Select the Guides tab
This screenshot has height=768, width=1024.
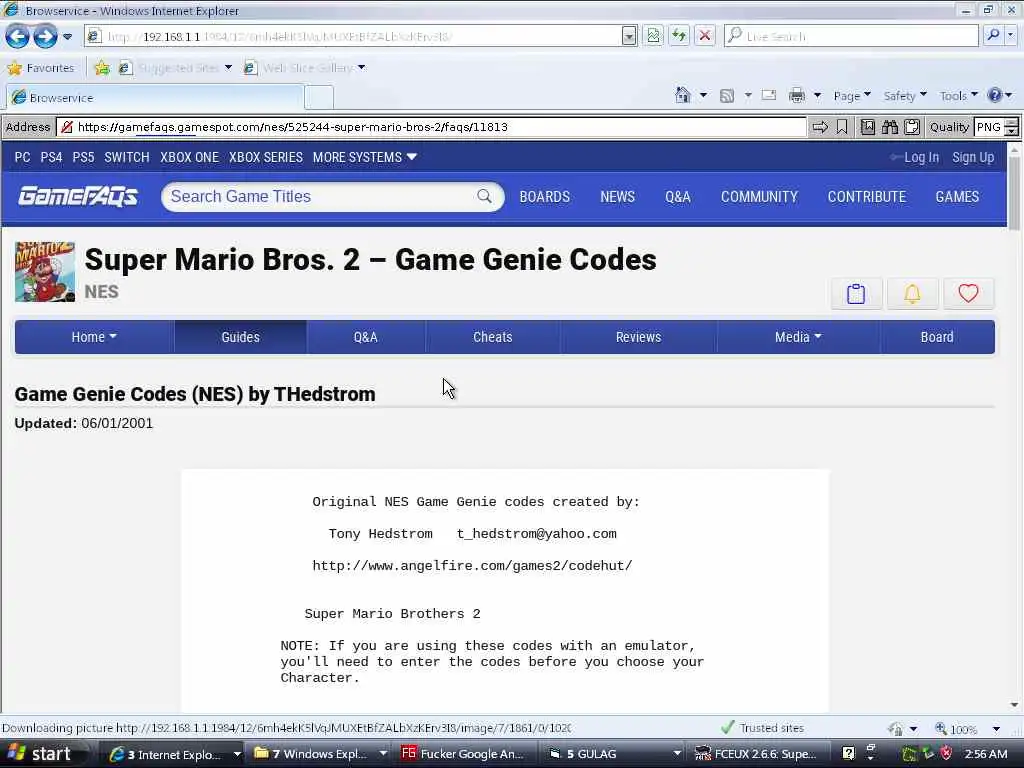240,337
